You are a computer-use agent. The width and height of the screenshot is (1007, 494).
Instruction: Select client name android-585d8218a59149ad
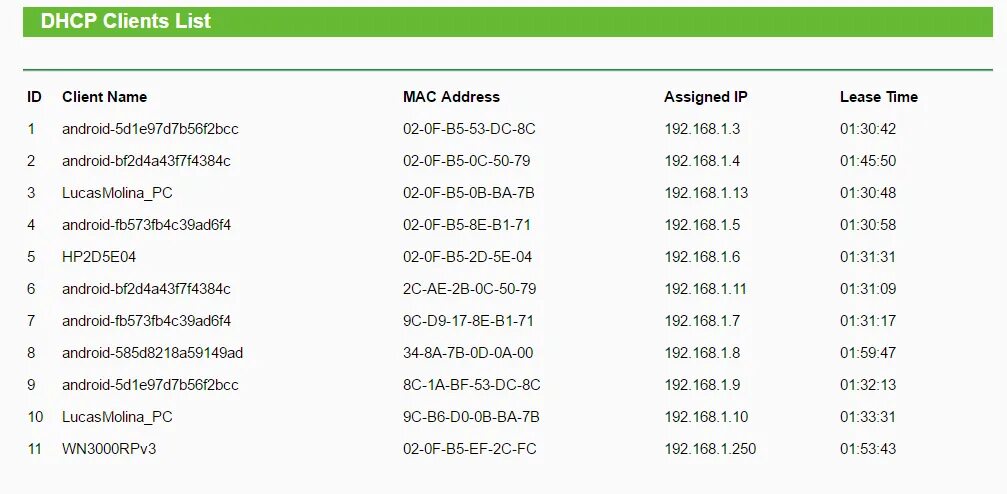[152, 353]
